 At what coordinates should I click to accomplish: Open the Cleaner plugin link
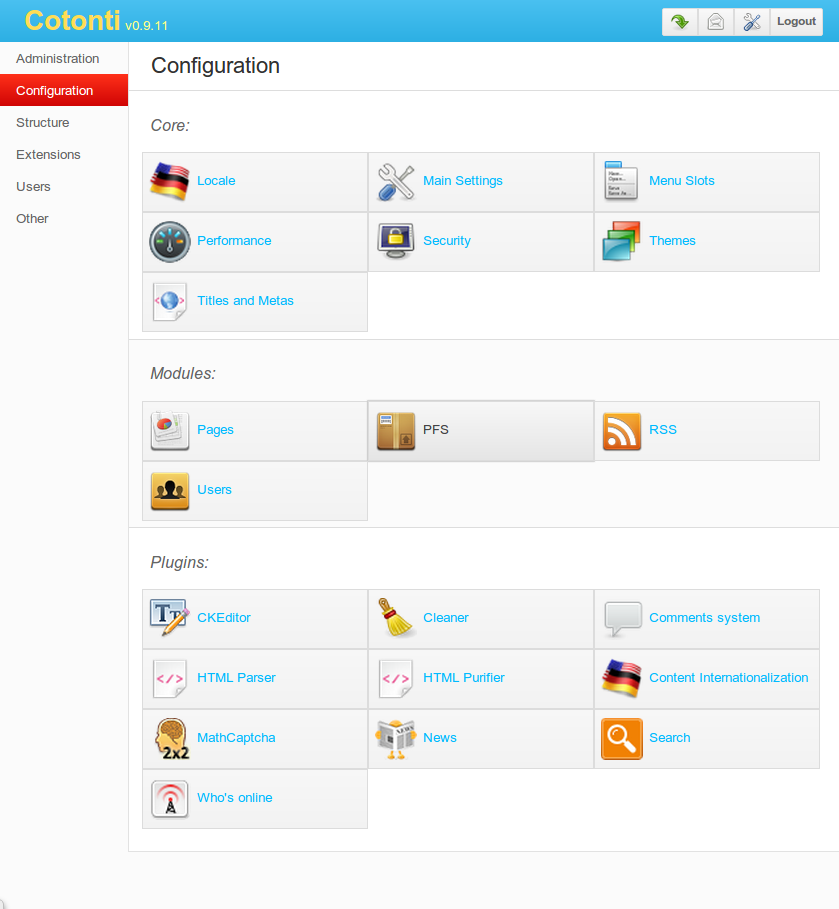pos(446,618)
